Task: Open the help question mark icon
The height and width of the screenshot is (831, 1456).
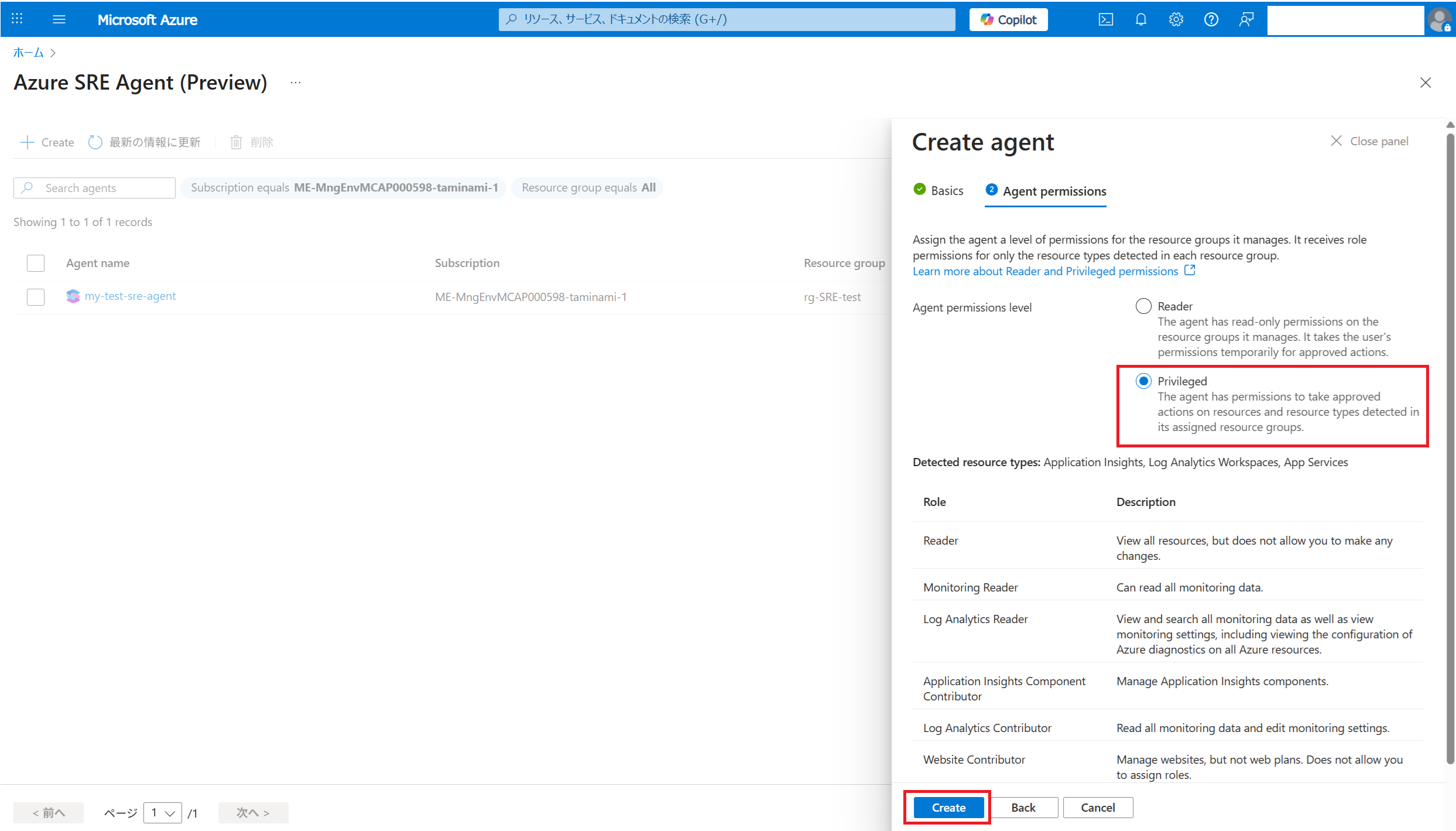Action: click(x=1211, y=19)
